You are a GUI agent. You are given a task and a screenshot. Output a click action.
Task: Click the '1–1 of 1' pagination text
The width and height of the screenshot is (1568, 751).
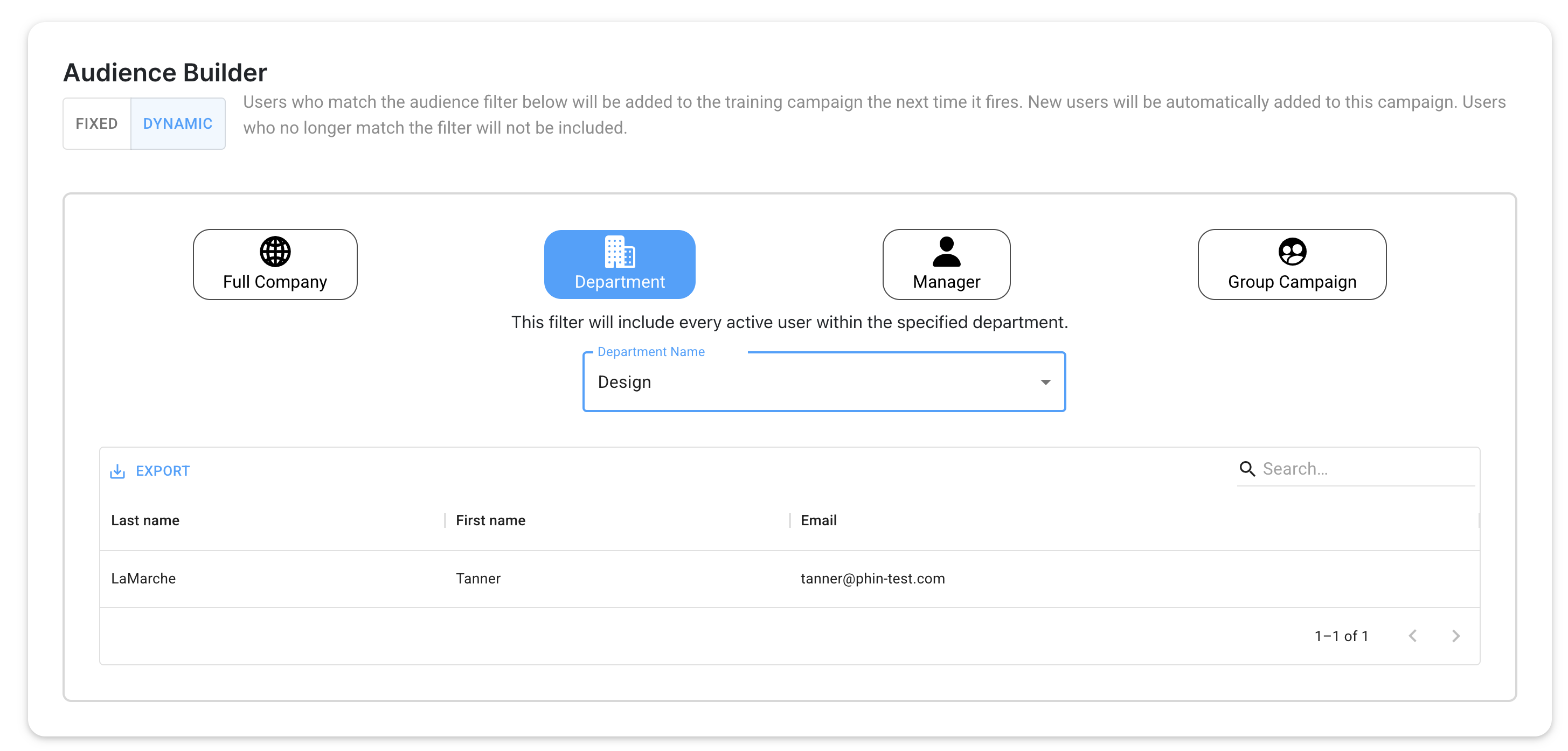[x=1342, y=636]
